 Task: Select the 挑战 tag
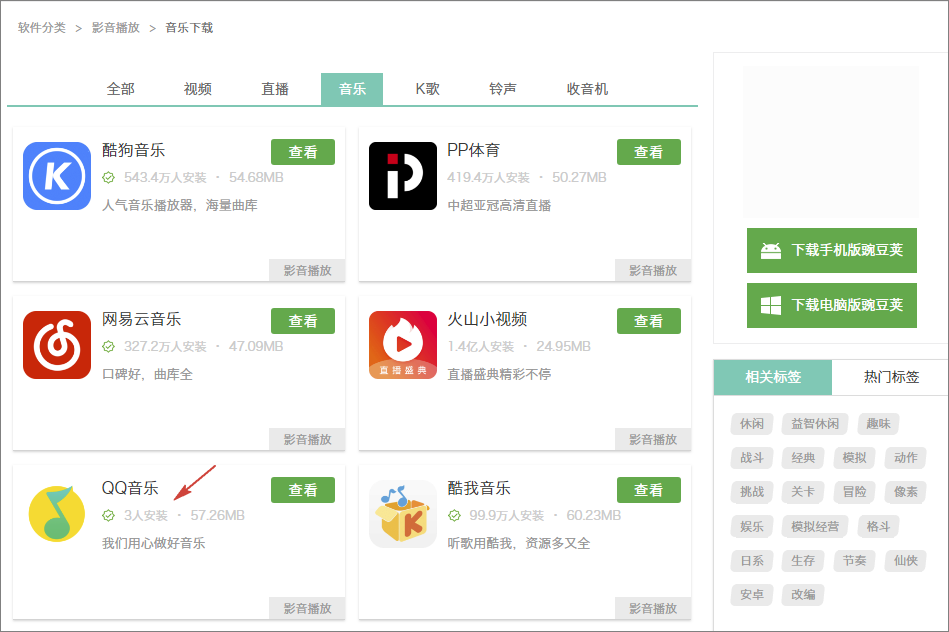pyautogui.click(x=752, y=492)
